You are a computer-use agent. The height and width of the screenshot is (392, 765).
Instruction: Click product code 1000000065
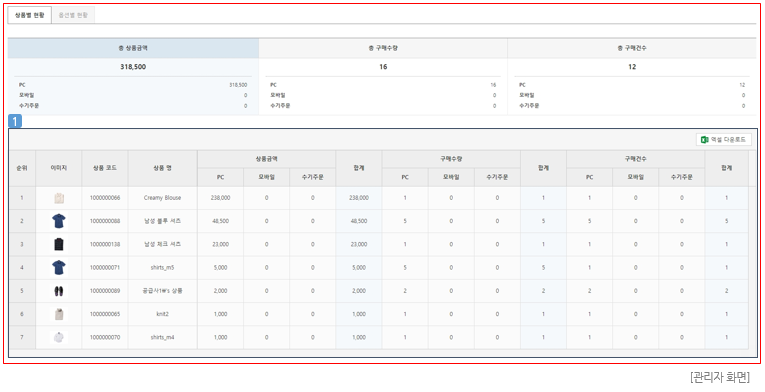[x=105, y=314]
